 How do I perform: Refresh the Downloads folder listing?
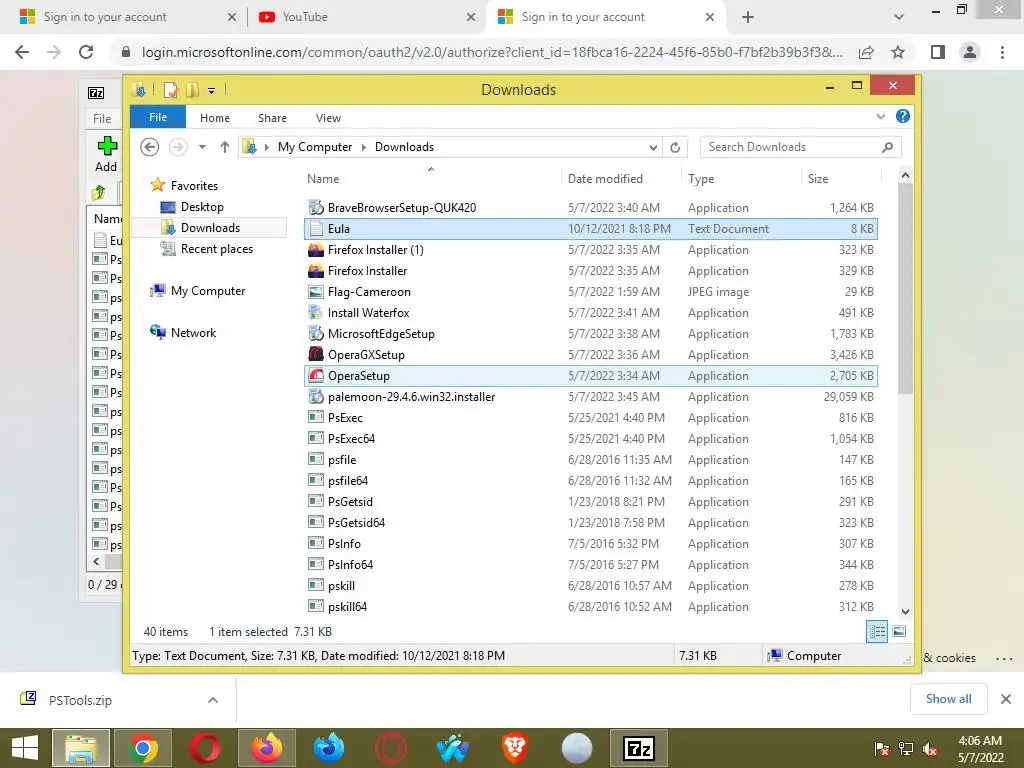(x=675, y=147)
